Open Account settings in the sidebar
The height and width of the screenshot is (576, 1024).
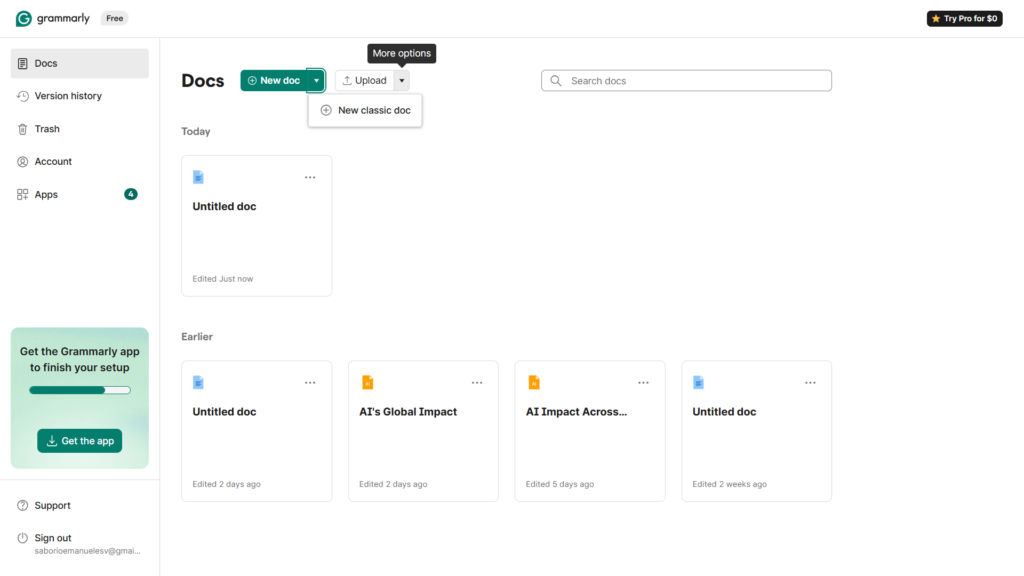click(80, 161)
